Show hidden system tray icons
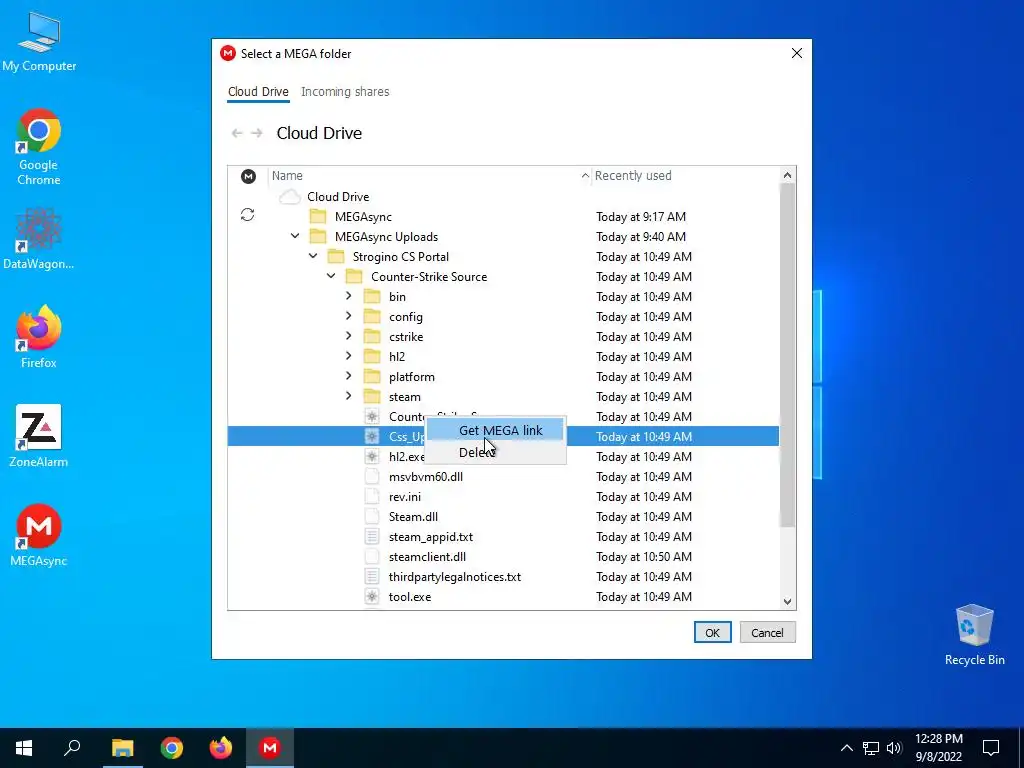 click(846, 748)
